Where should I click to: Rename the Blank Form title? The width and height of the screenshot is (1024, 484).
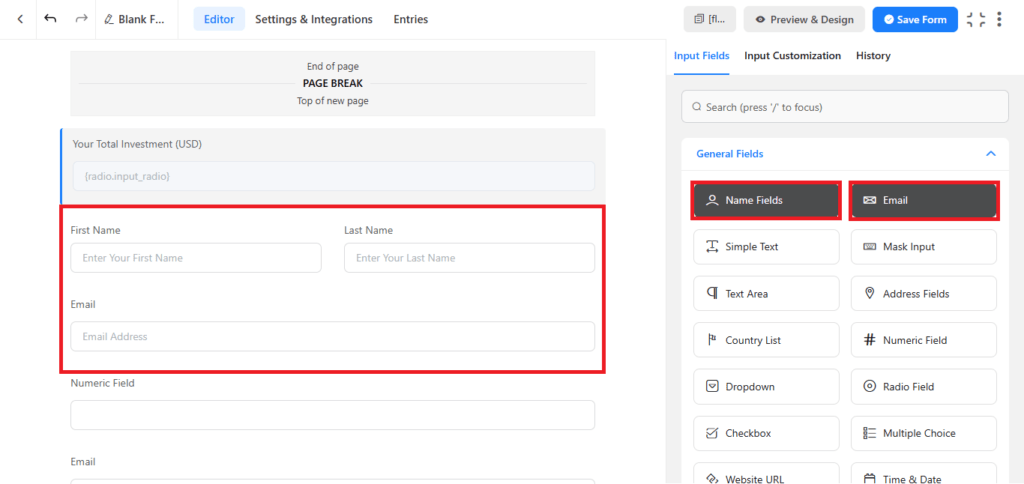[135, 20]
